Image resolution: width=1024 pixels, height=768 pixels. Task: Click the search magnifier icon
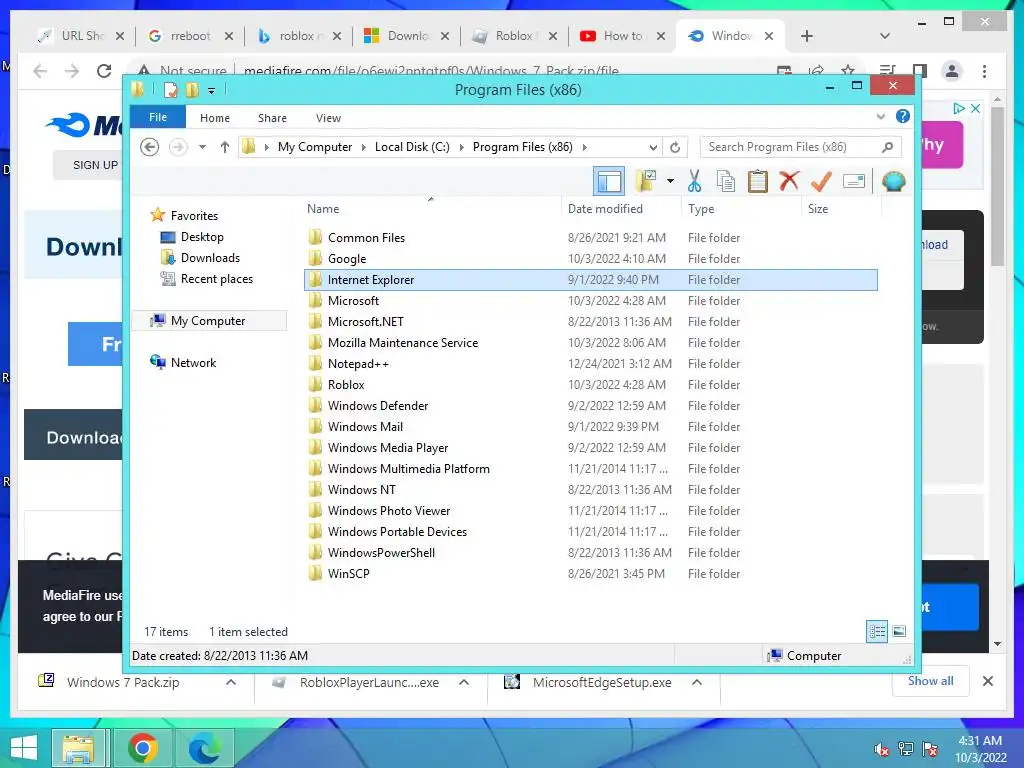tap(887, 147)
